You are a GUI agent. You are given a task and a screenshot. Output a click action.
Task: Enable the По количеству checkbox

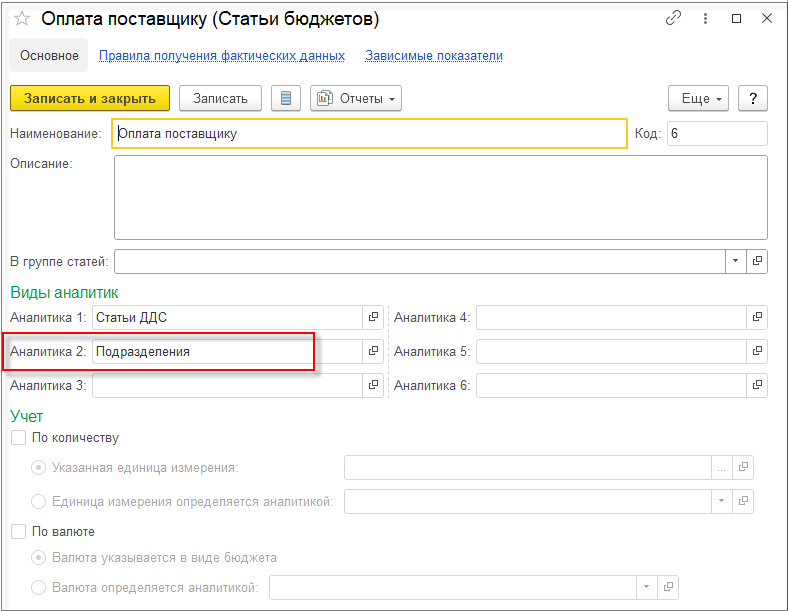(18, 438)
